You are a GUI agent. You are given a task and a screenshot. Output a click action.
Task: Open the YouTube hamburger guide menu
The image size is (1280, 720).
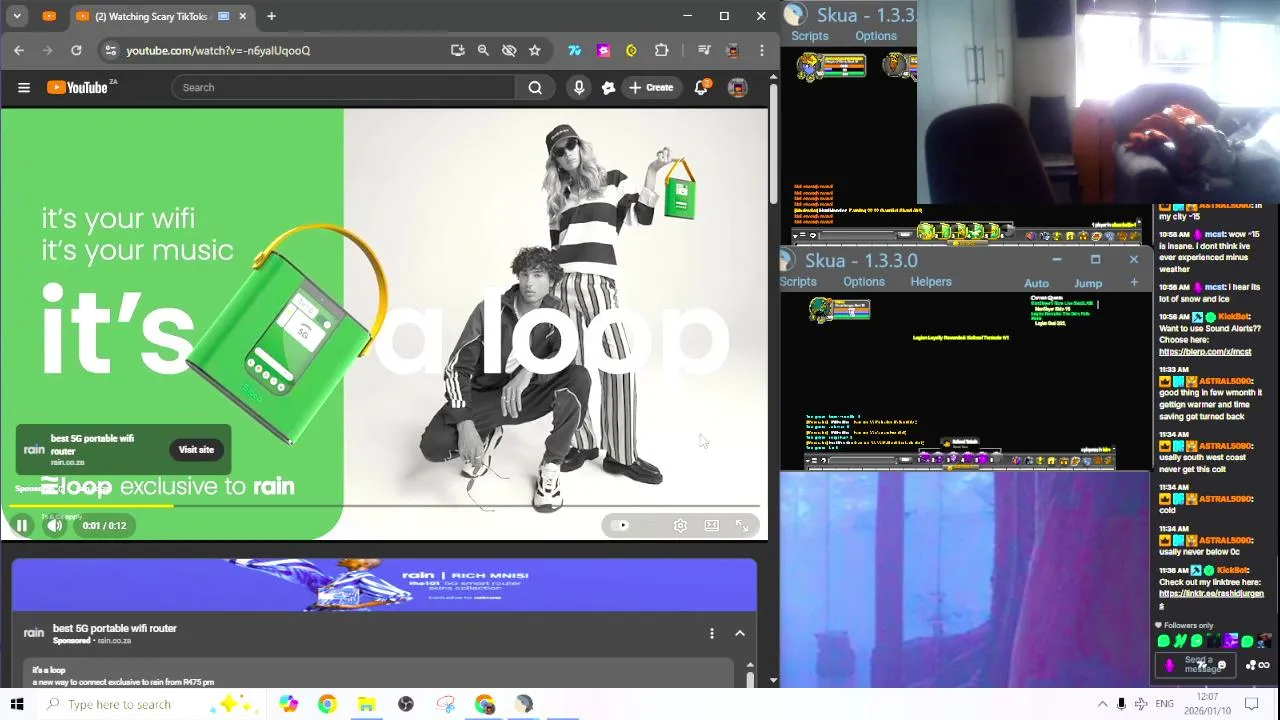click(x=24, y=87)
